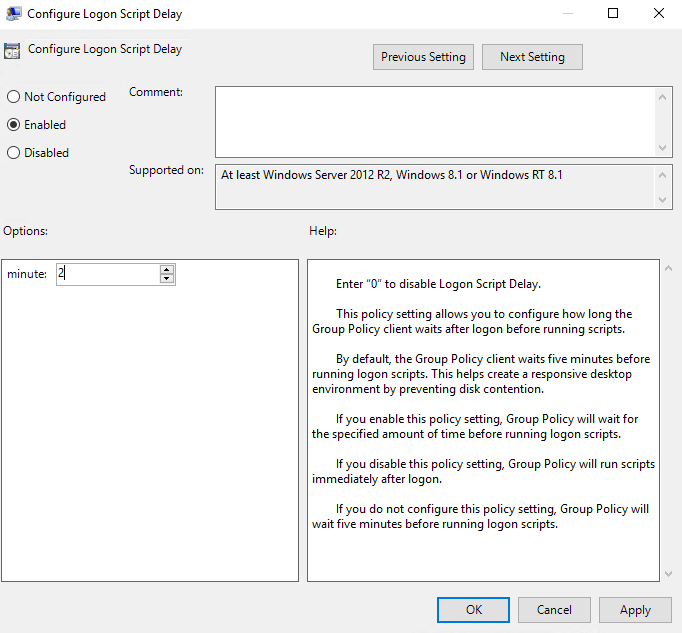Increase minute value with up spinner arrow

pyautogui.click(x=167, y=270)
